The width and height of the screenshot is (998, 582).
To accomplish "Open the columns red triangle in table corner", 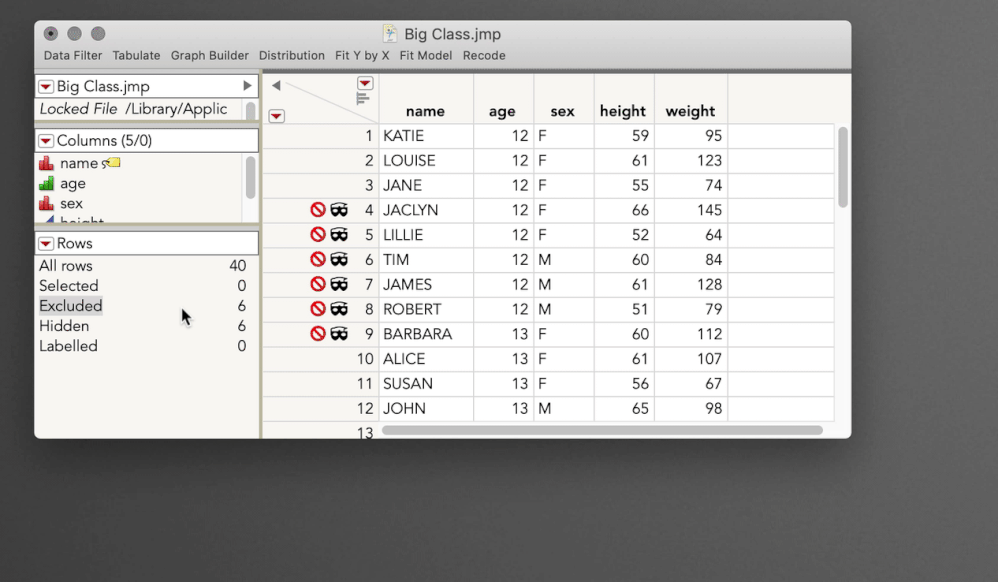I will point(365,83).
